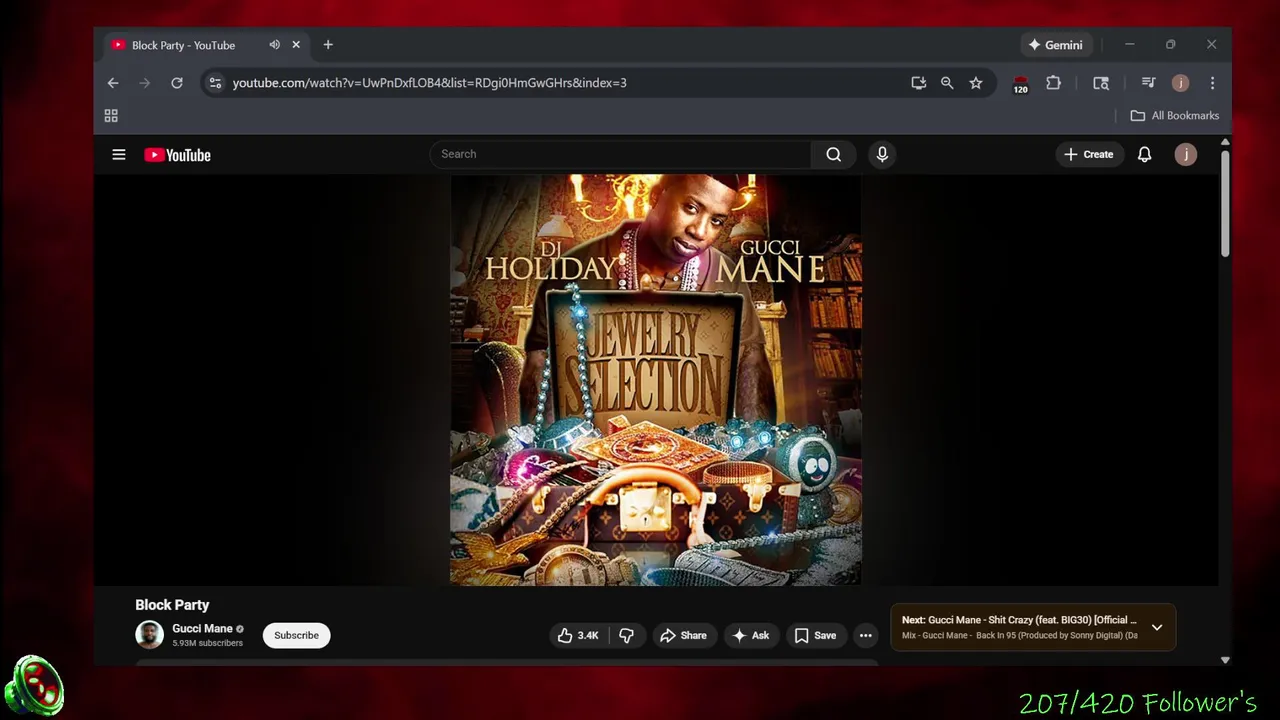The width and height of the screenshot is (1280, 720).
Task: Go to YouTube home via logo
Action: (x=177, y=155)
